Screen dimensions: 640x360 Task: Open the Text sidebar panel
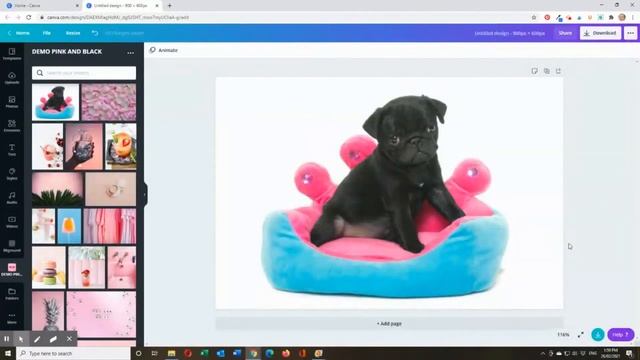point(12,150)
